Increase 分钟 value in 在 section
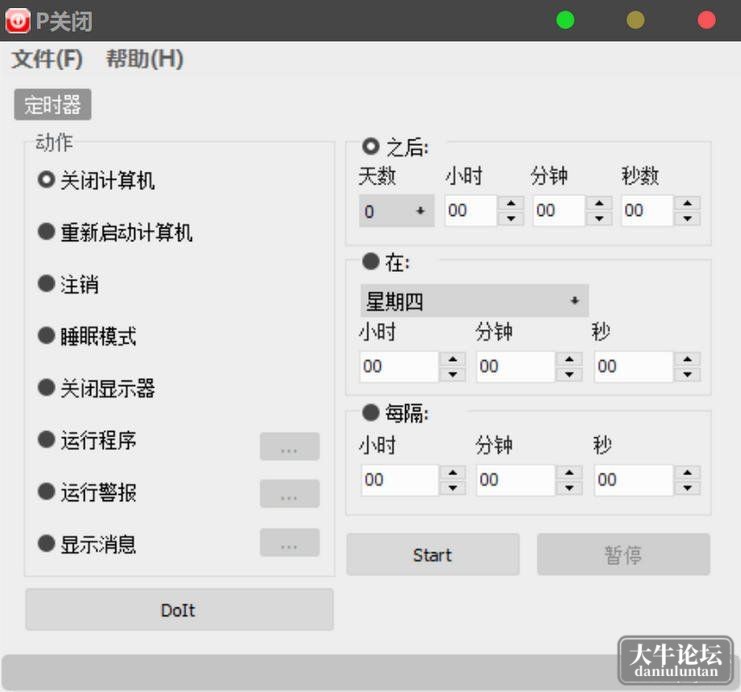This screenshot has height=692, width=741. pos(569,360)
